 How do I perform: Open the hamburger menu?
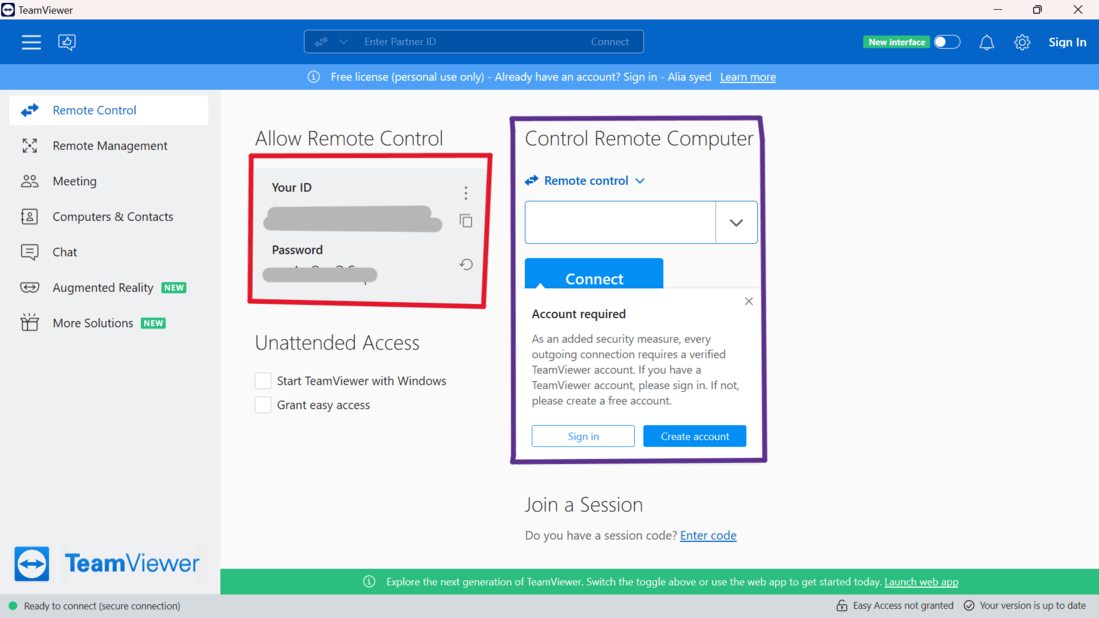point(31,42)
